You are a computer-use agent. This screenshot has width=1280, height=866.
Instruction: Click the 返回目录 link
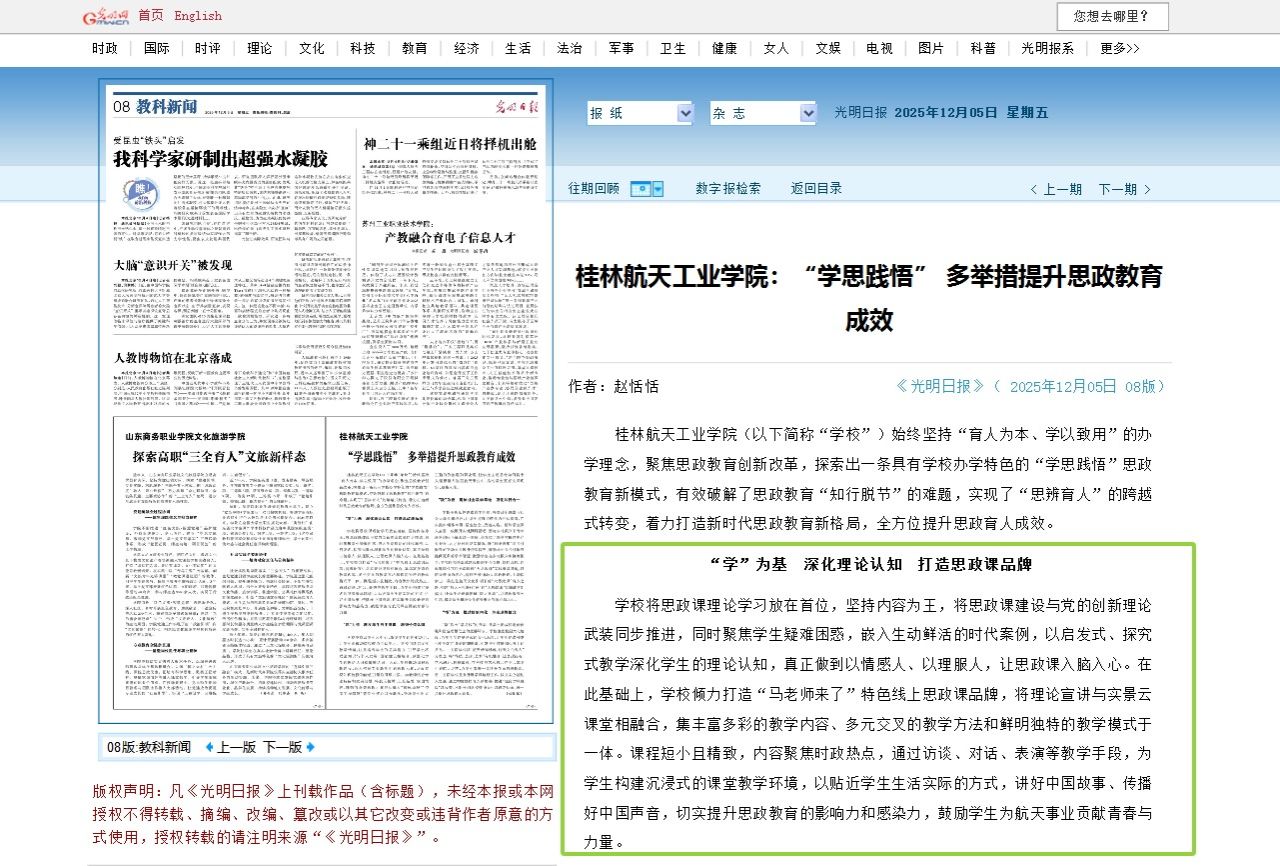816,188
